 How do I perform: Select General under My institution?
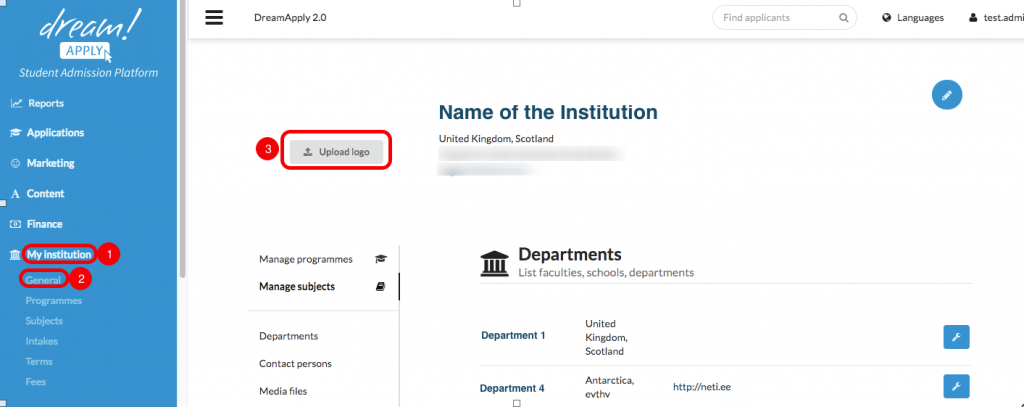point(44,279)
